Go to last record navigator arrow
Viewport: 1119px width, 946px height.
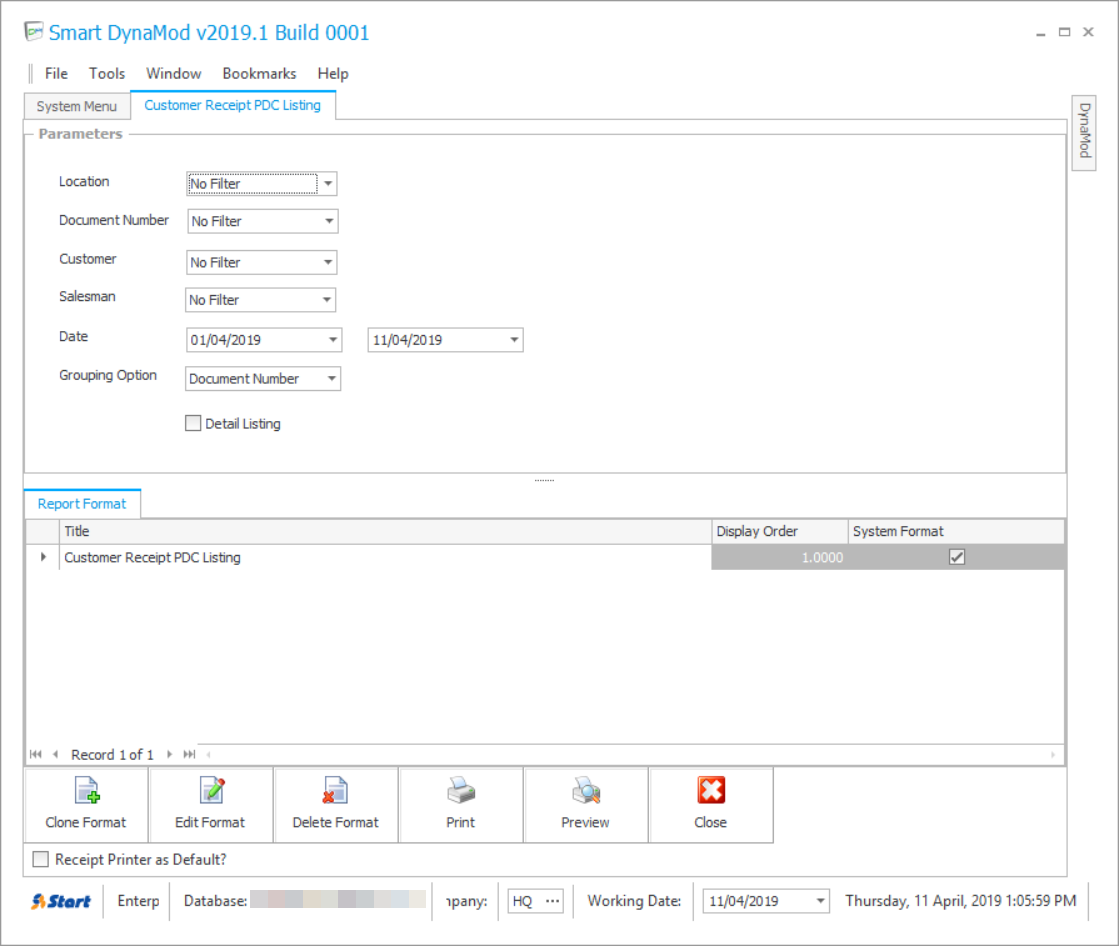point(189,754)
